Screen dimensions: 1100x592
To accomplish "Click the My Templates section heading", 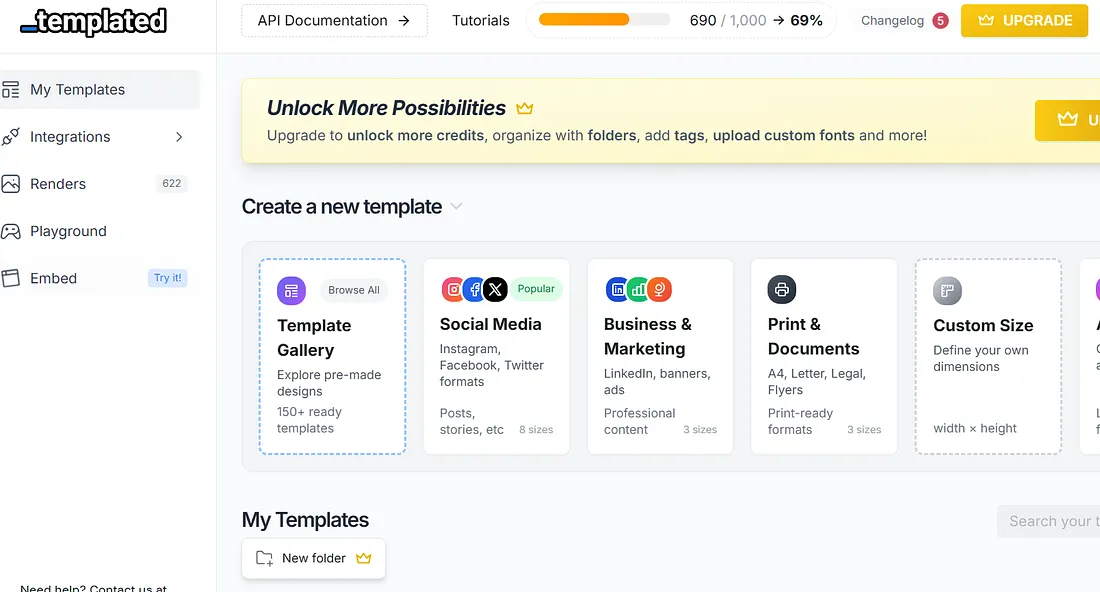I will (305, 520).
